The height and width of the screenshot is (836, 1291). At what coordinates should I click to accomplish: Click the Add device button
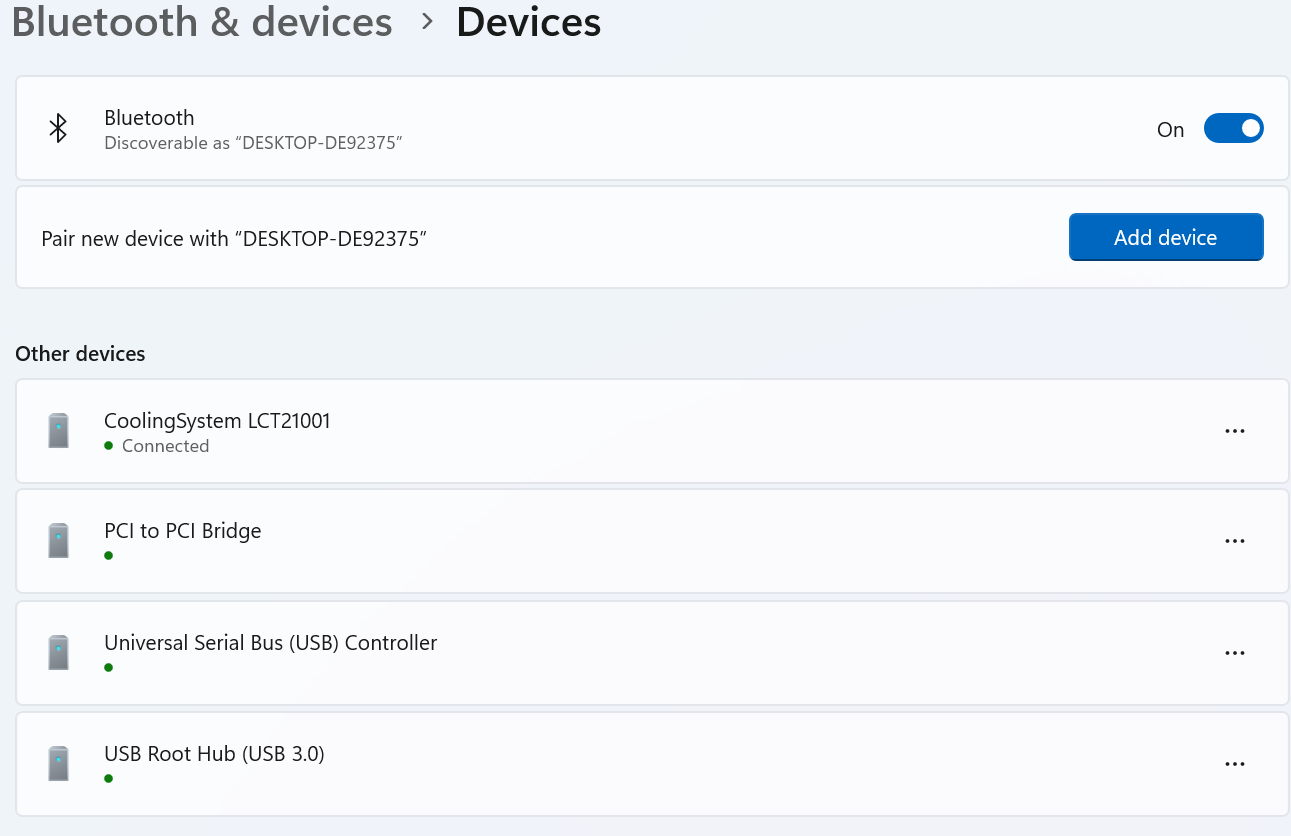point(1166,237)
